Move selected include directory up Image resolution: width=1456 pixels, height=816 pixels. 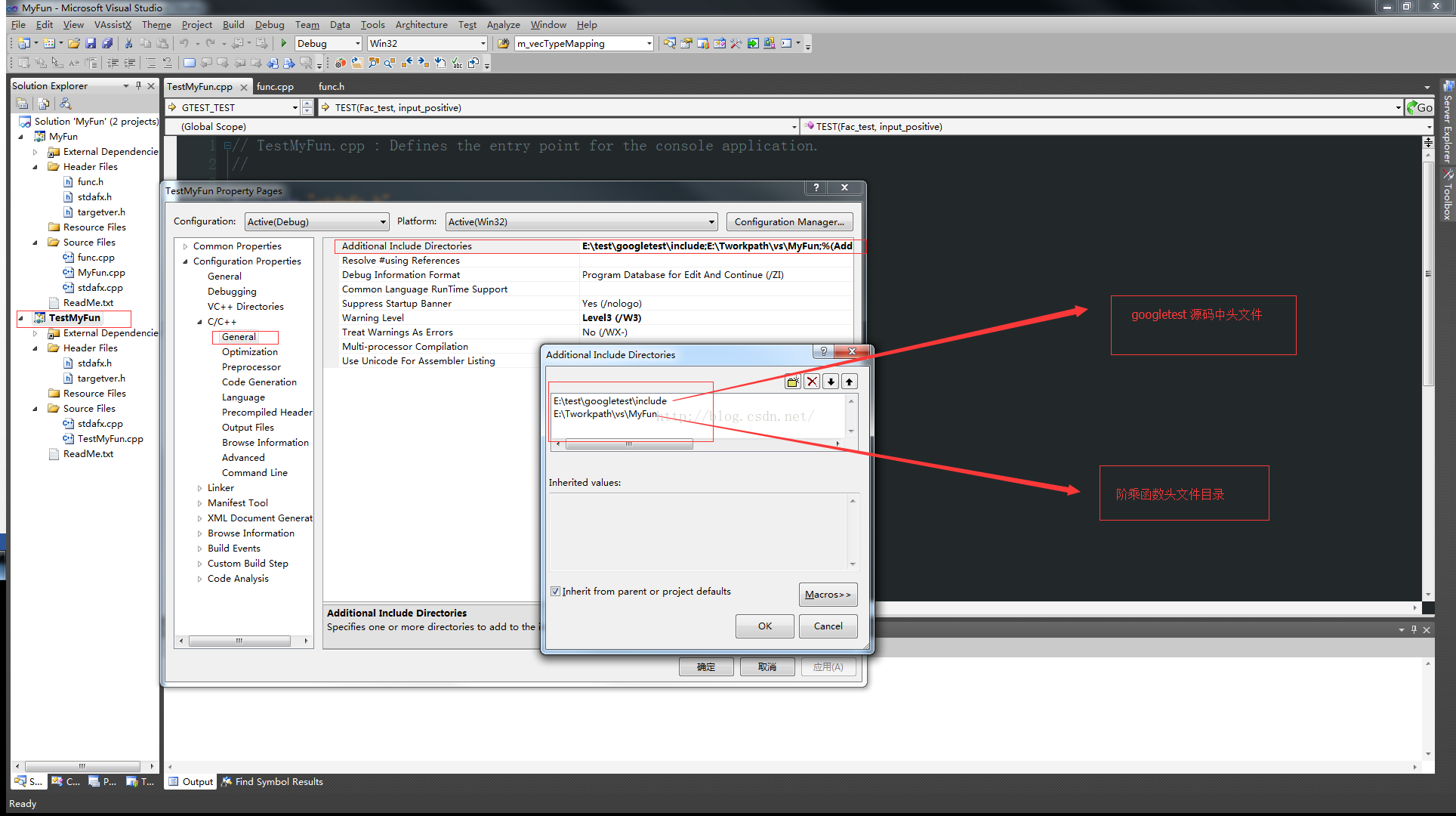850,382
